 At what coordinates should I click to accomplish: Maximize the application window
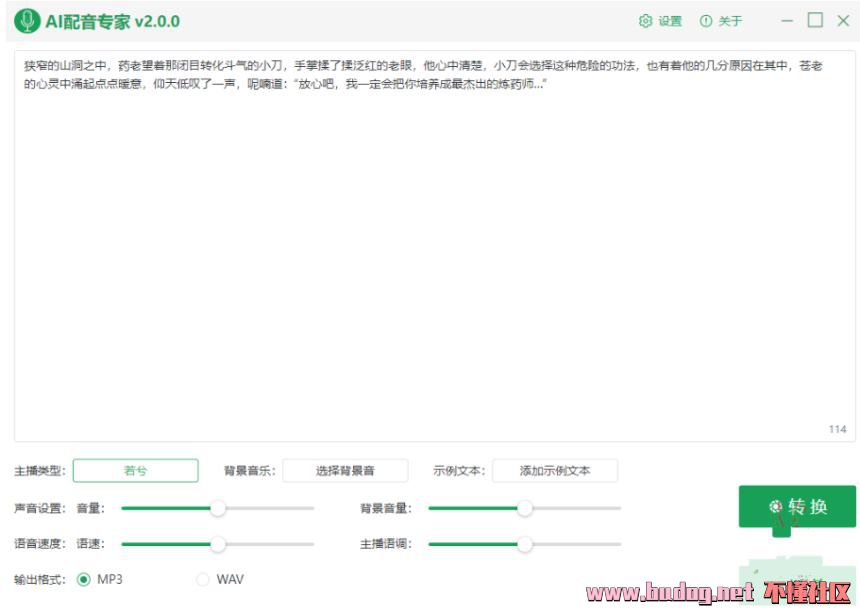[815, 20]
